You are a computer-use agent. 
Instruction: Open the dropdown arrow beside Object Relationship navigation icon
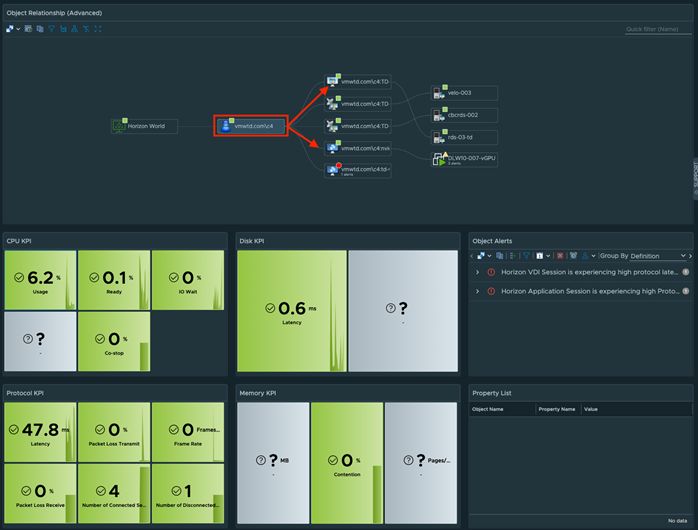[18, 29]
